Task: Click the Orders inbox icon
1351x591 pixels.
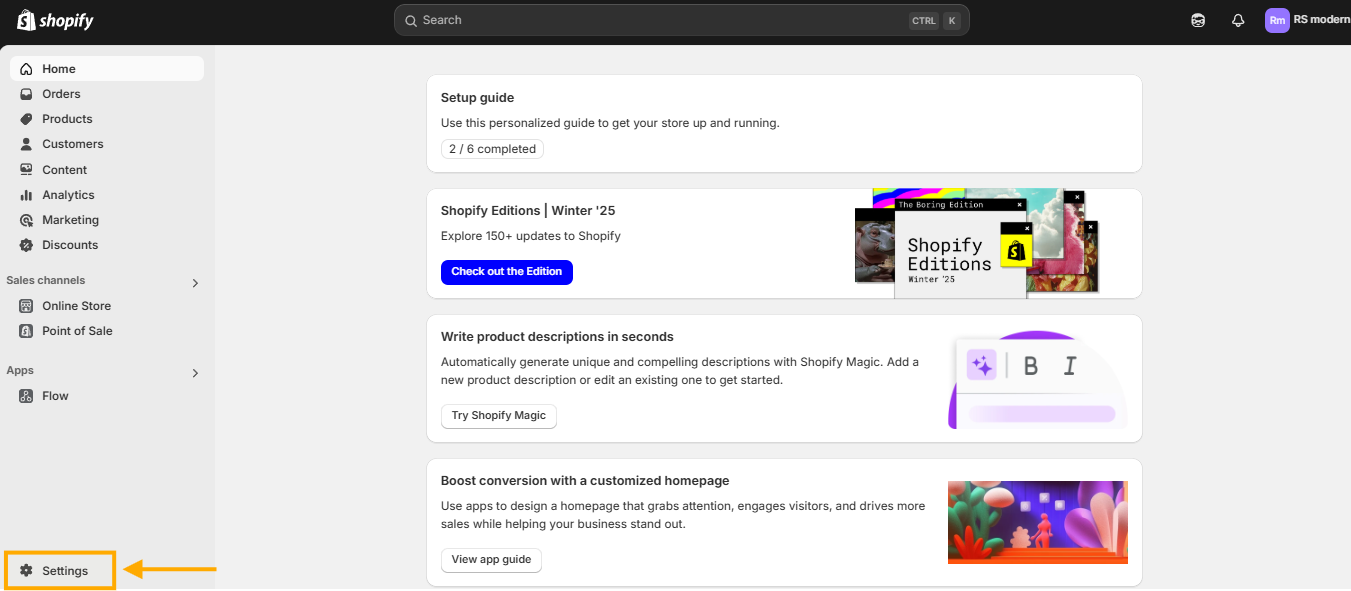Action: click(x=26, y=94)
